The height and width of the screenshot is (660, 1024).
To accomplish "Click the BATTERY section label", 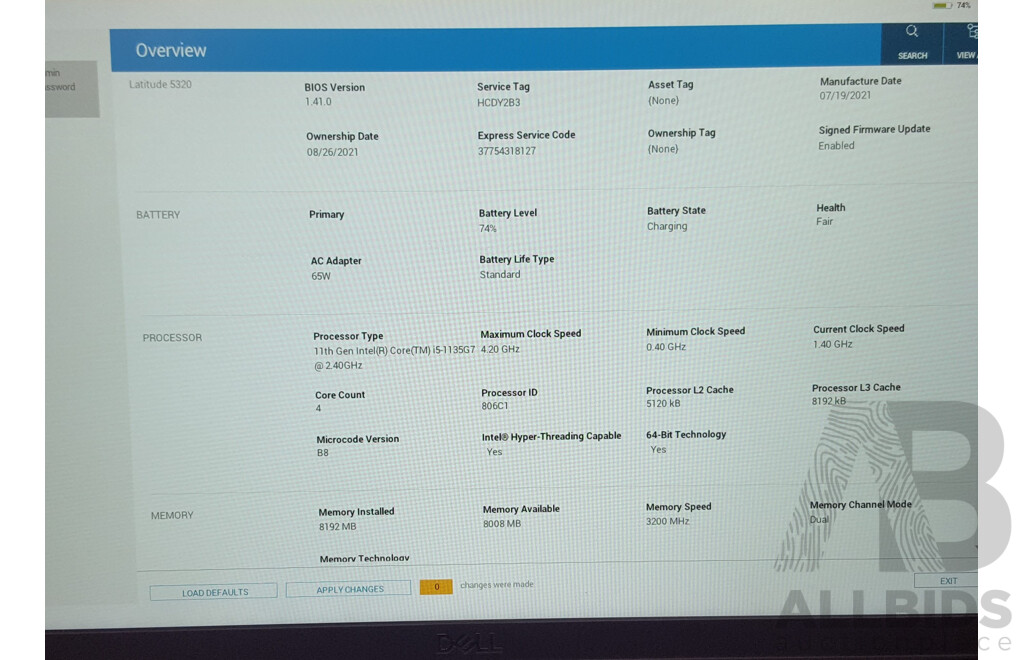I will [158, 215].
